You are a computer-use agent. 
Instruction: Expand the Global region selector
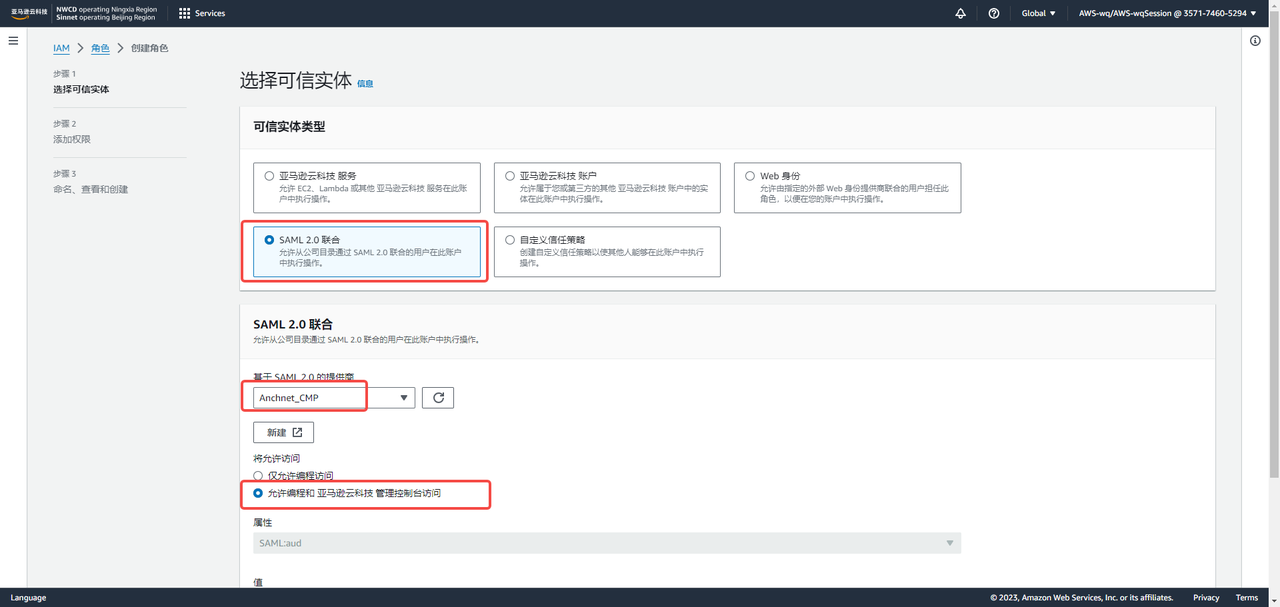pos(1038,14)
